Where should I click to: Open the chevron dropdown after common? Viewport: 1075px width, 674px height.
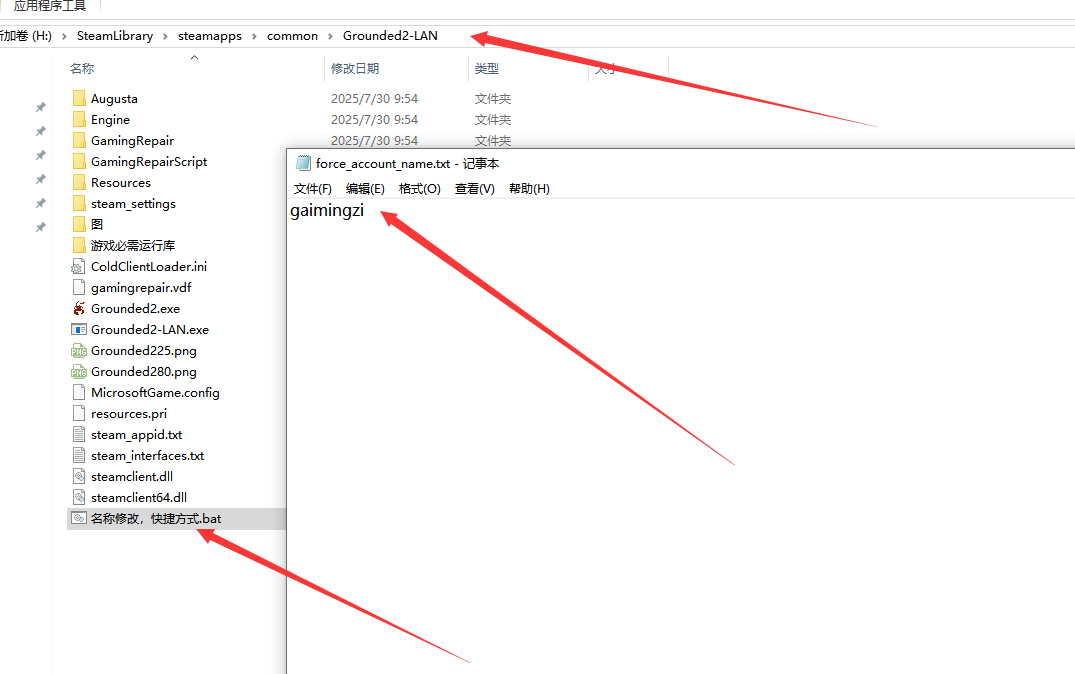[x=330, y=36]
